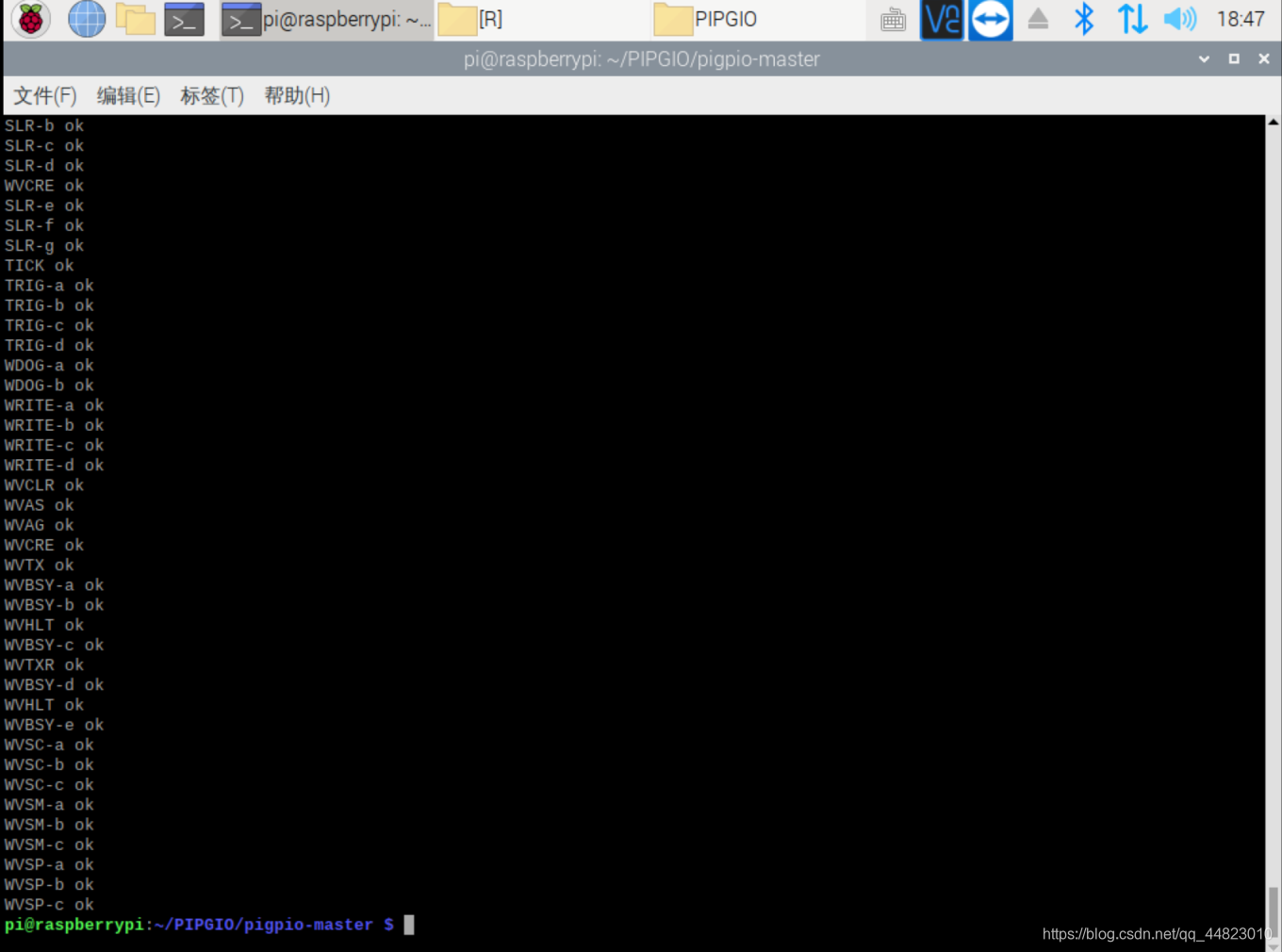
Task: Click the terminal scrollbar thumb at bottom
Action: [x=1274, y=911]
